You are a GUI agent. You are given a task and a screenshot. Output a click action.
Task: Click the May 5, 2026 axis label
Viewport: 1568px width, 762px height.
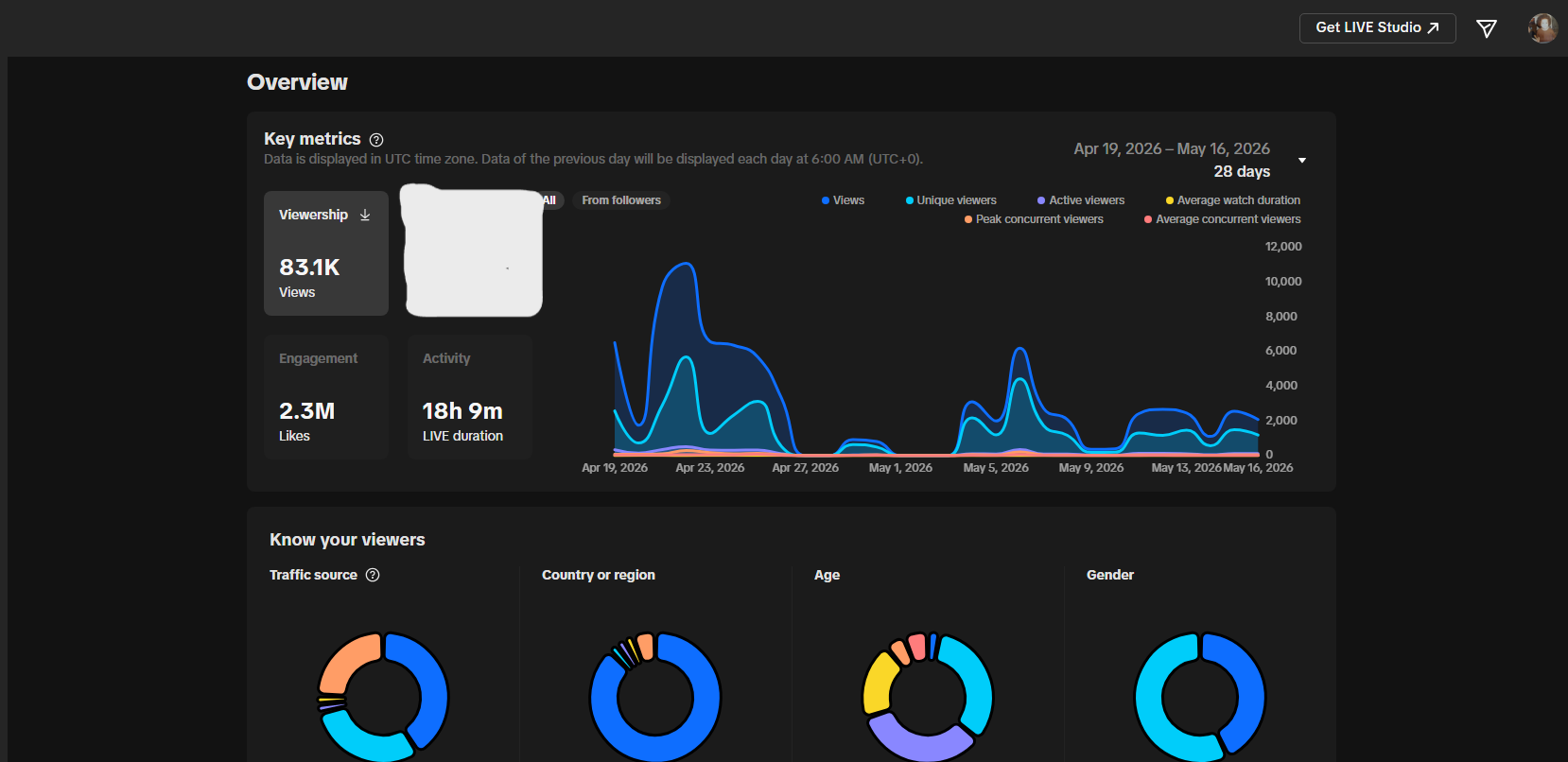click(x=996, y=468)
